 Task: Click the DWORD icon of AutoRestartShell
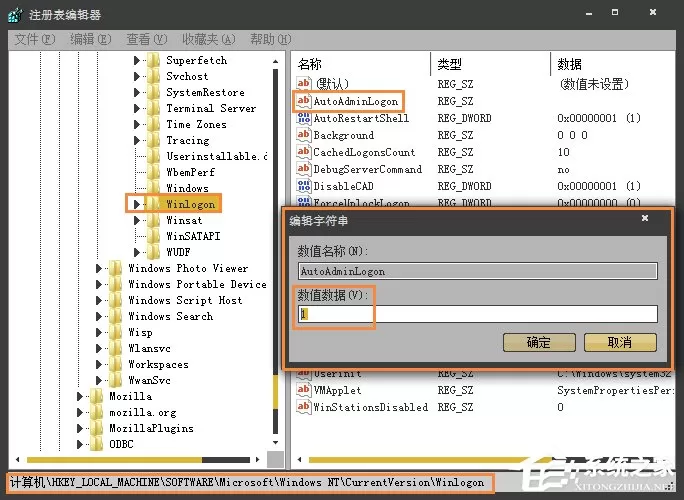point(304,118)
